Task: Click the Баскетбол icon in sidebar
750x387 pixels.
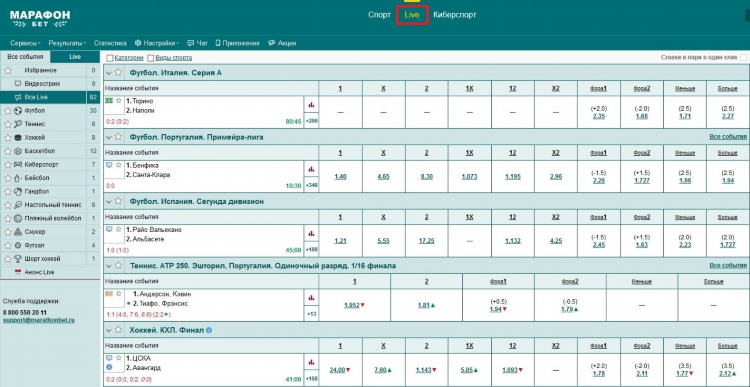Action: (x=18, y=151)
